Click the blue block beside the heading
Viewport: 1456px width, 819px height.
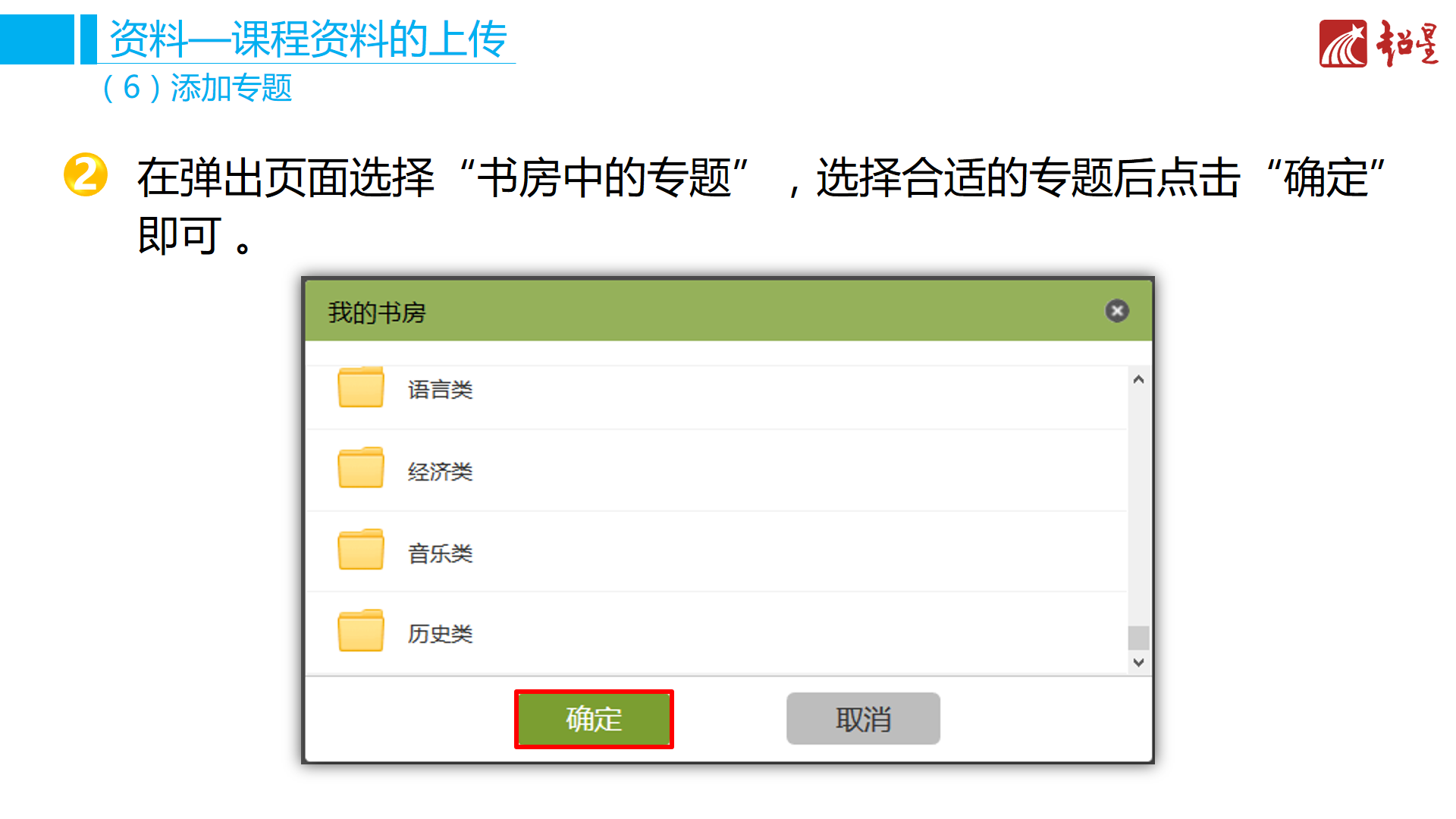[36, 39]
